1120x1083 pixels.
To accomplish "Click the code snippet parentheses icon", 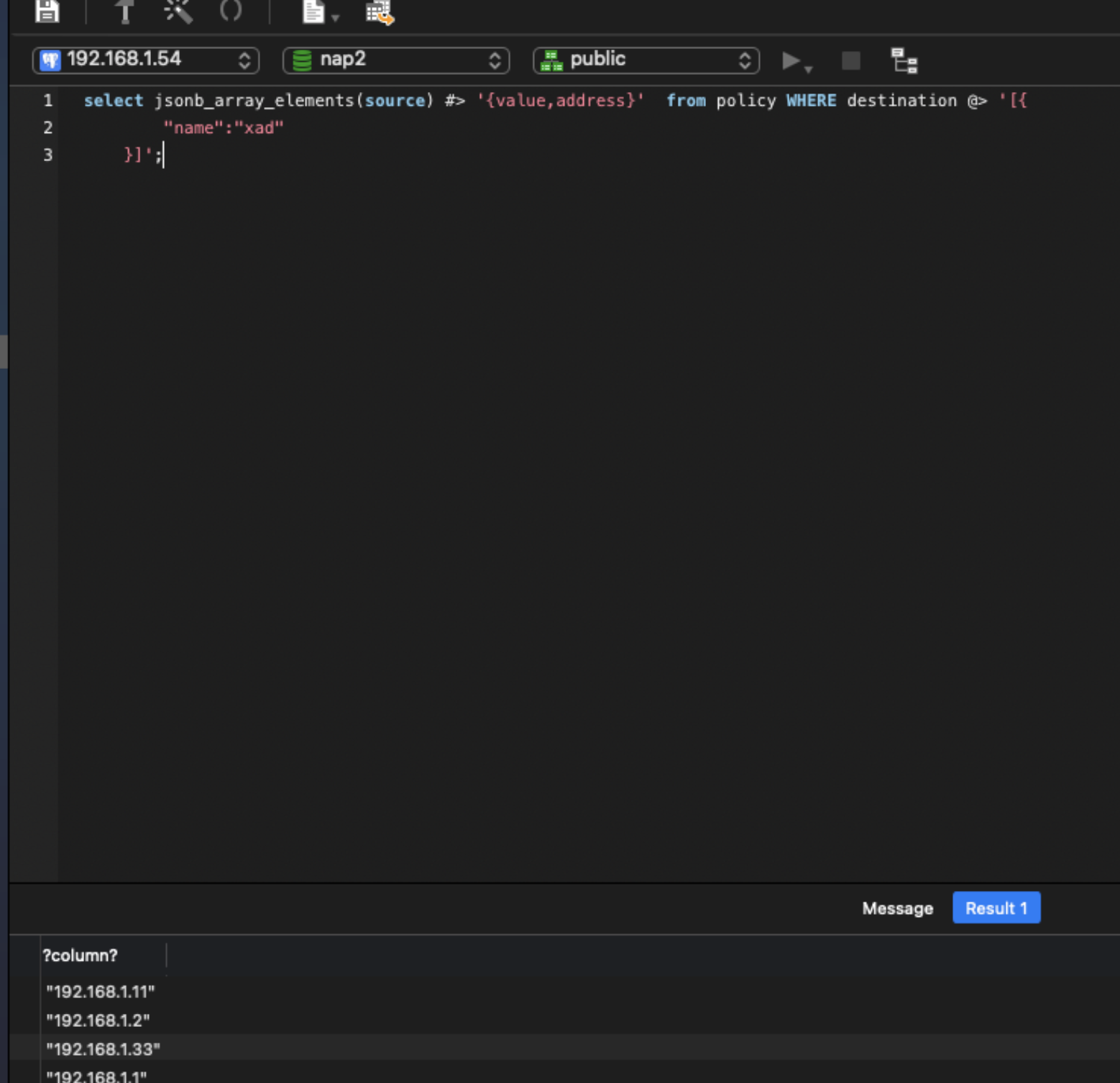I will tap(231, 10).
